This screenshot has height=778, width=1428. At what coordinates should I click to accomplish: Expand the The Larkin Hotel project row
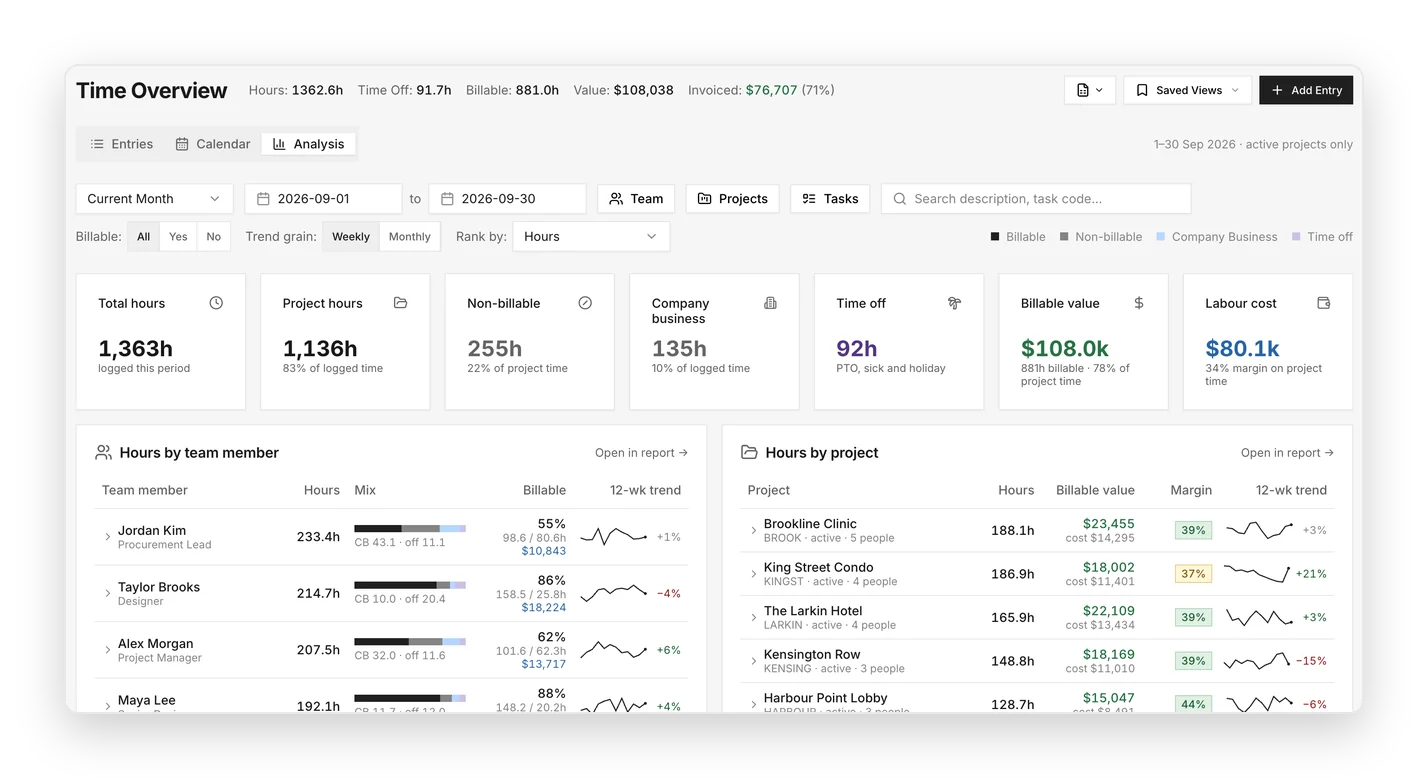point(754,618)
